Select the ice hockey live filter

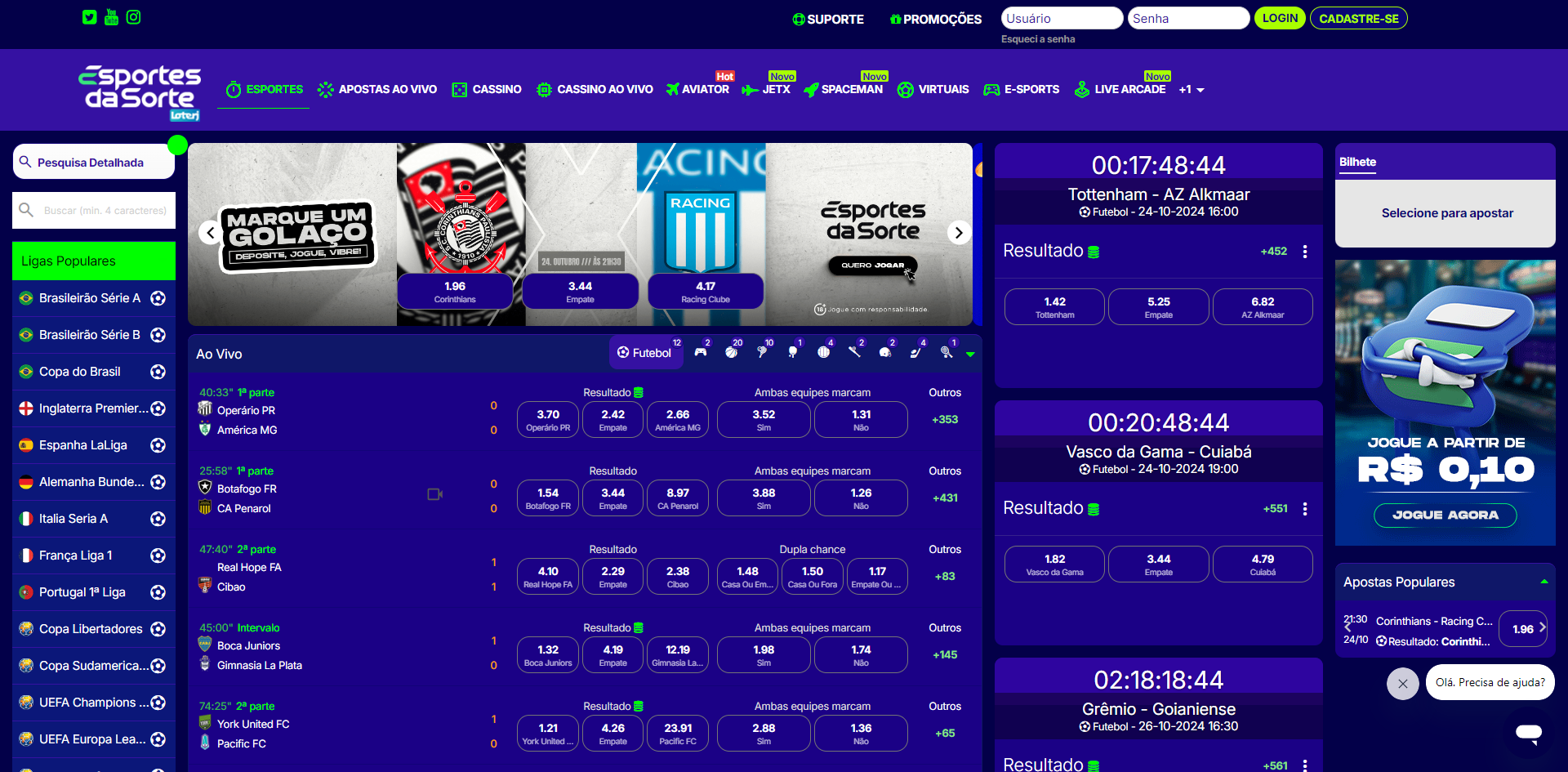(x=915, y=352)
